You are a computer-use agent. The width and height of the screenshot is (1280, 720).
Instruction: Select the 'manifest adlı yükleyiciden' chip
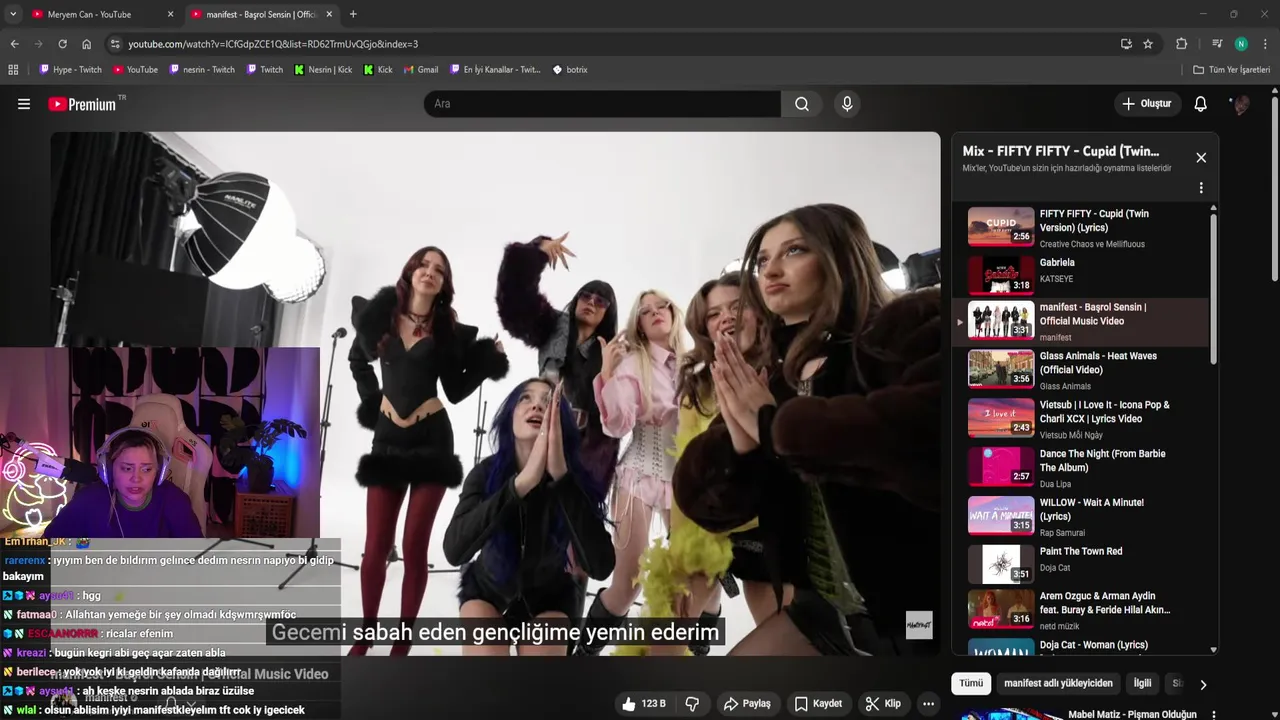click(1058, 684)
